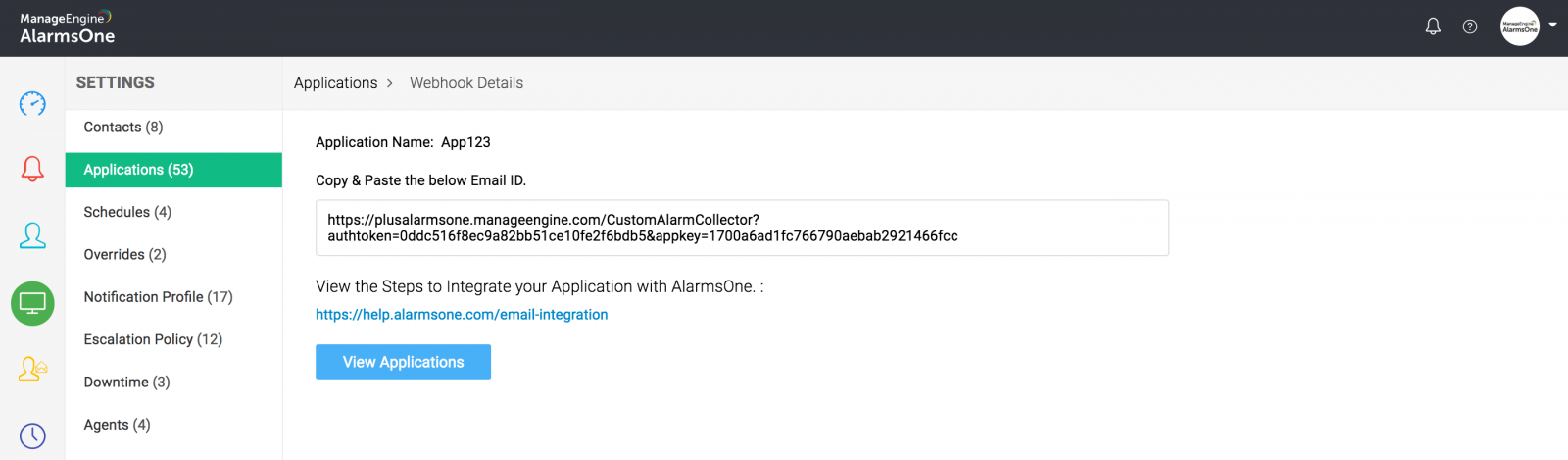The width and height of the screenshot is (1568, 460).
Task: Select Applications (53) in settings menu
Action: coord(173,170)
